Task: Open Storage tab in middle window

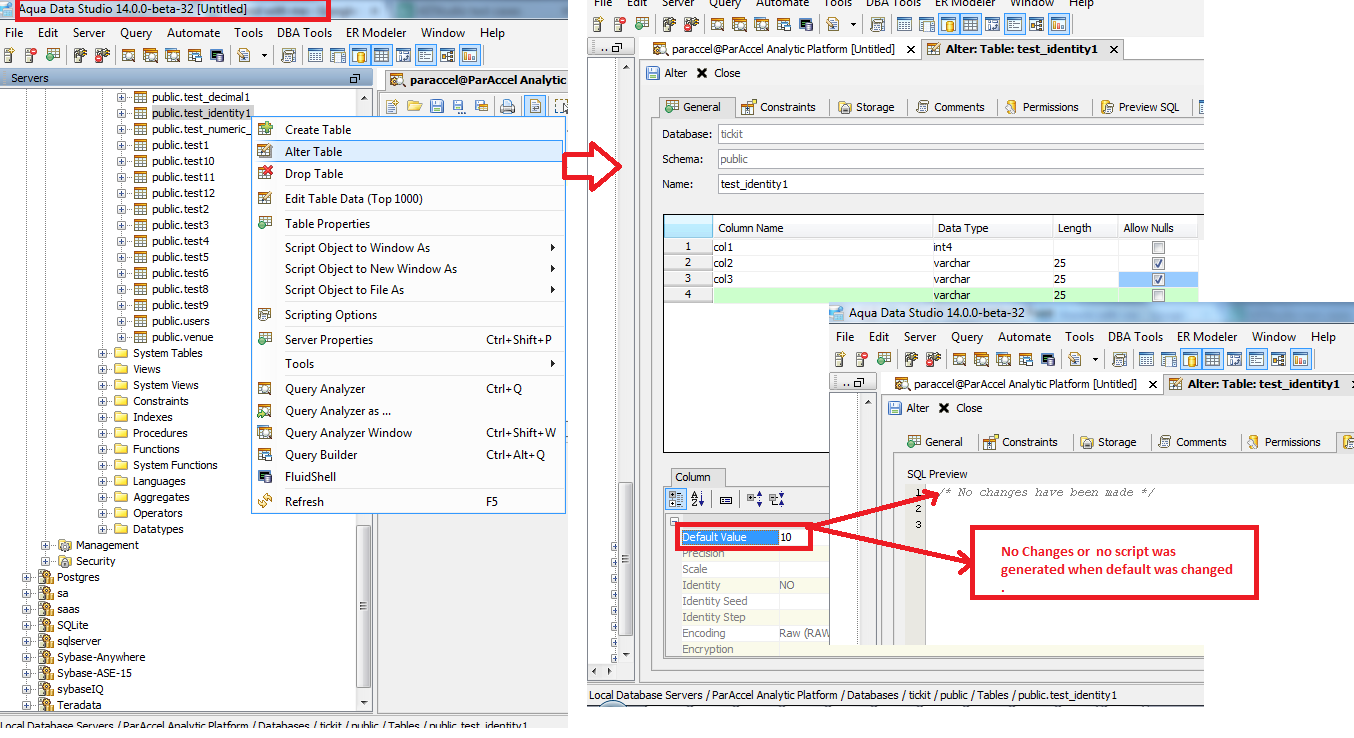Action: tap(866, 107)
